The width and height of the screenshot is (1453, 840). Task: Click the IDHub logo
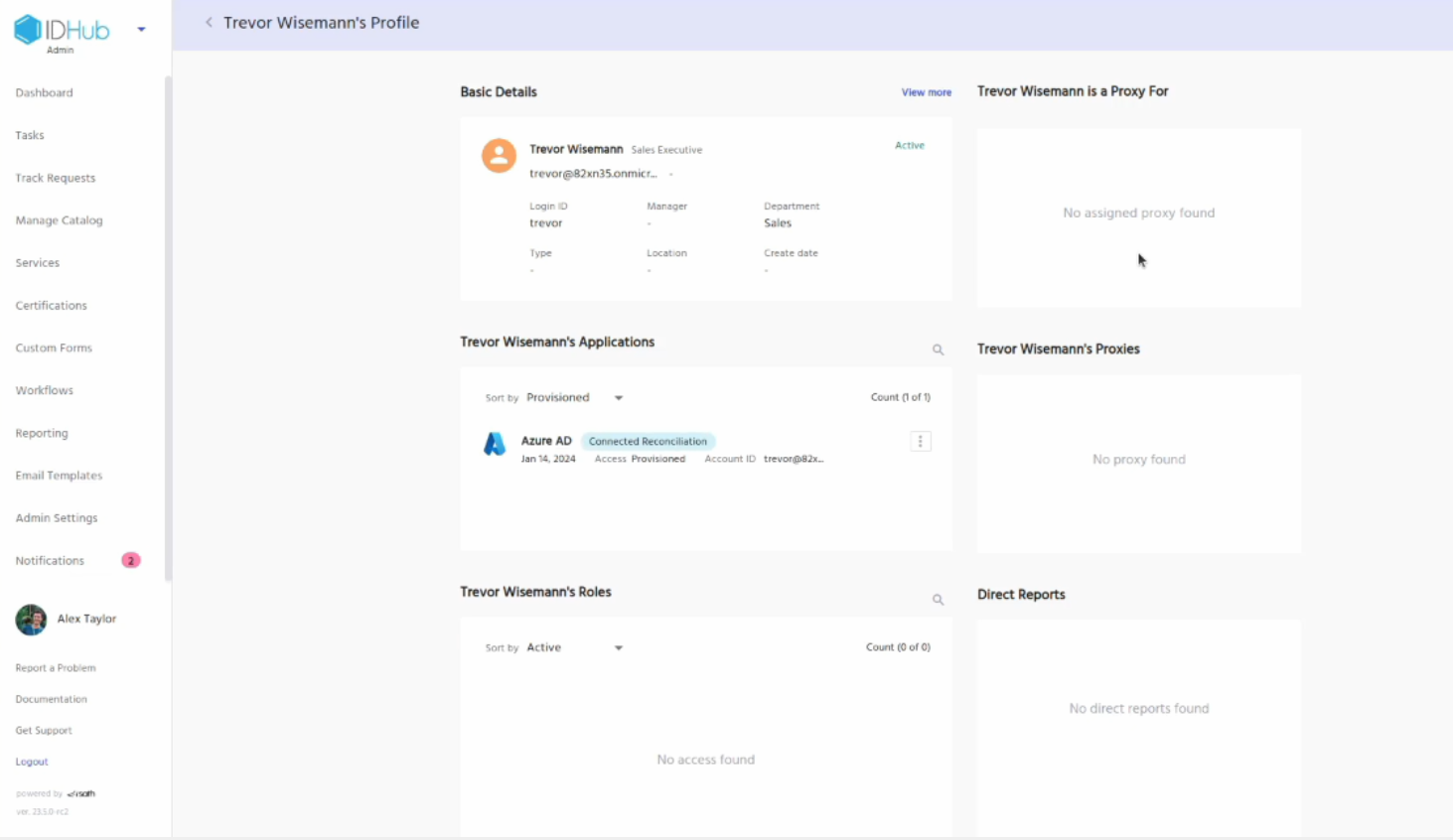click(x=62, y=30)
